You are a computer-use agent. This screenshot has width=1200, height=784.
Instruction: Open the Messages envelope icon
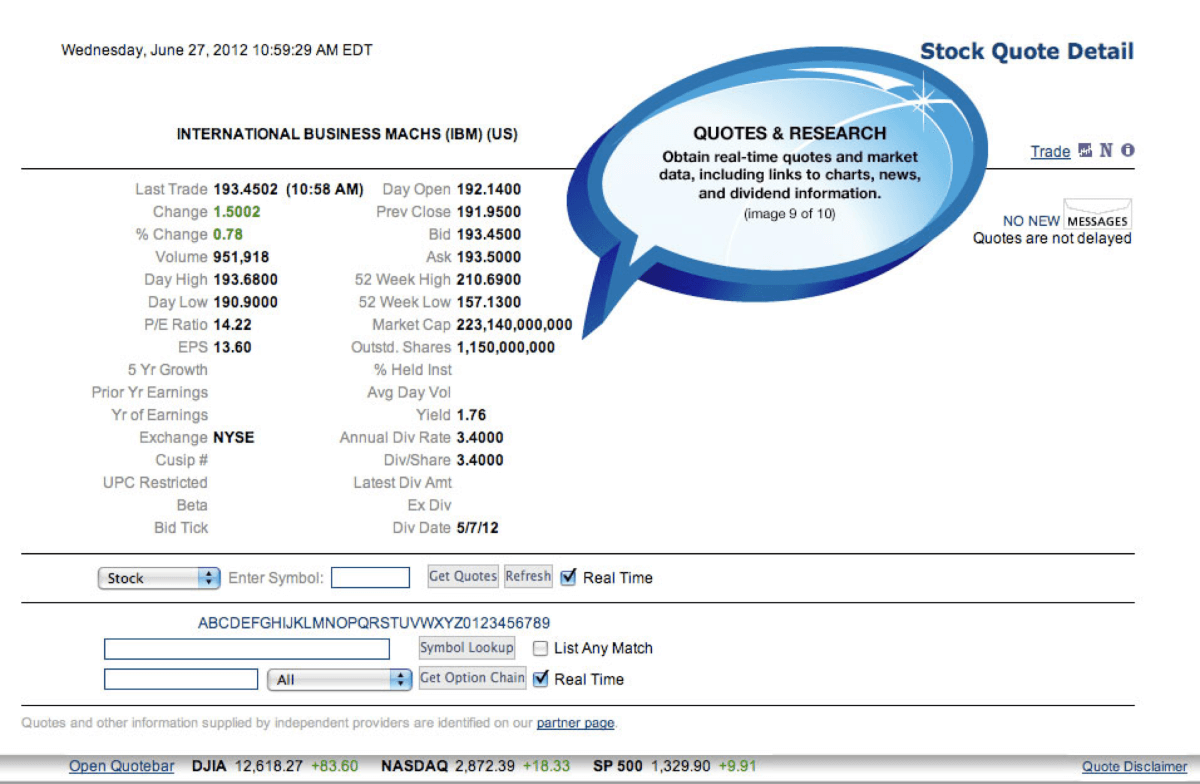coord(1097,215)
